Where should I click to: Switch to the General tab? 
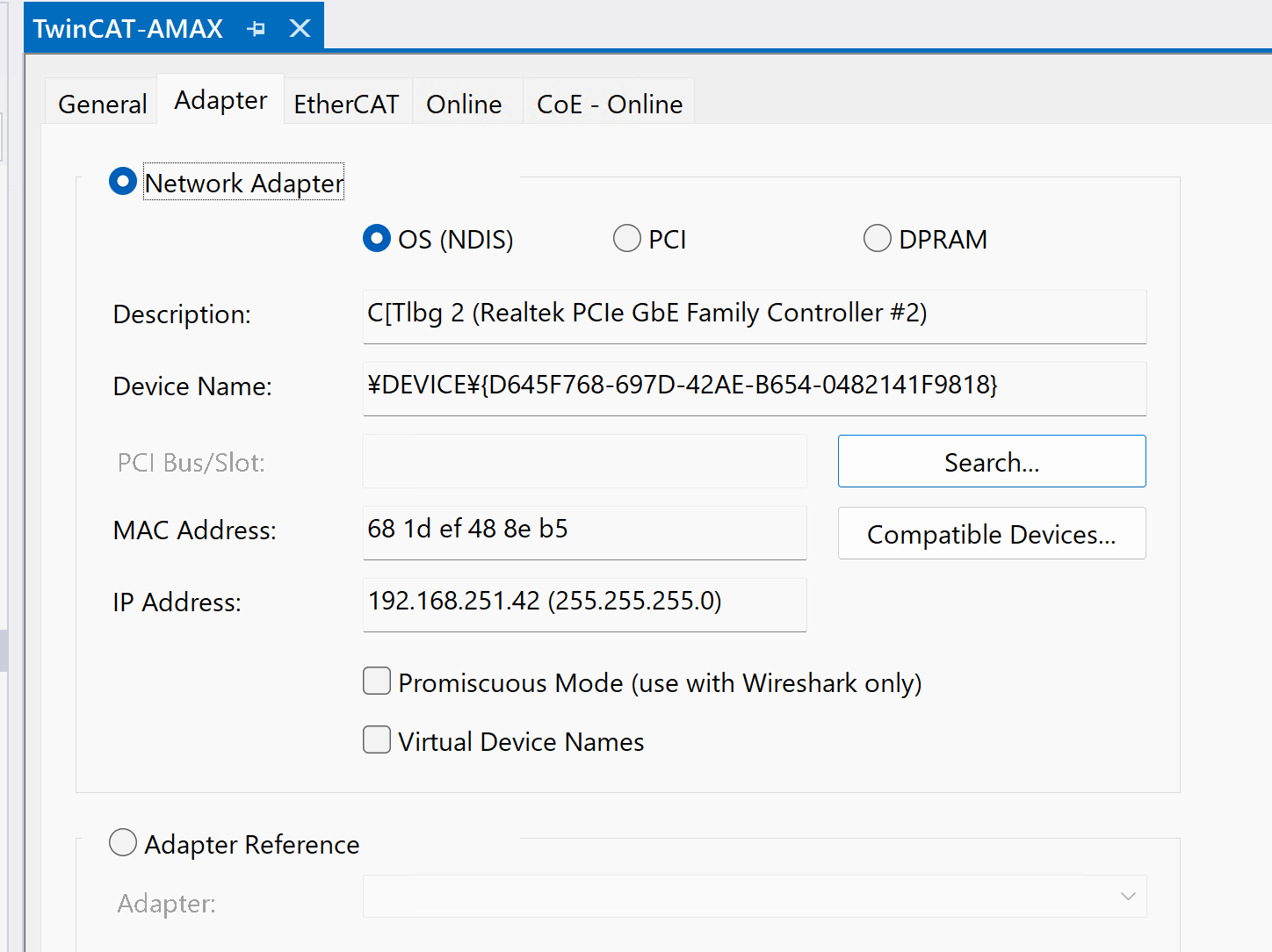(102, 104)
